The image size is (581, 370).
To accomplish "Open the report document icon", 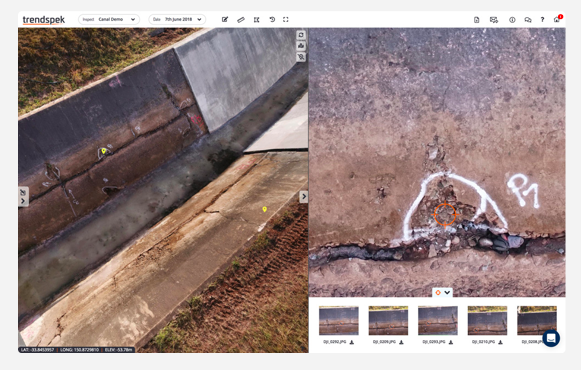I will [x=477, y=20].
